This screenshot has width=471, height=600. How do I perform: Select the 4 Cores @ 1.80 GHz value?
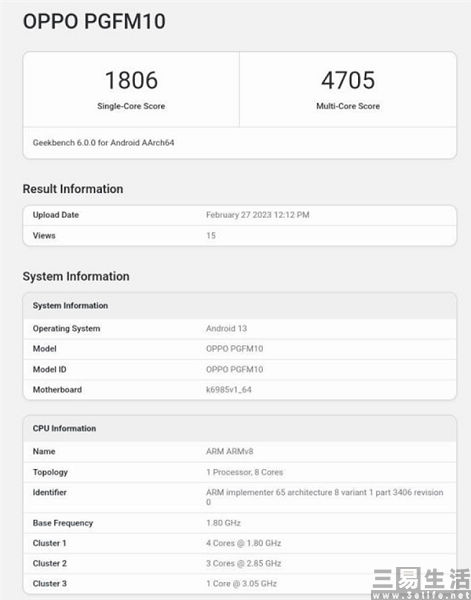[244, 543]
